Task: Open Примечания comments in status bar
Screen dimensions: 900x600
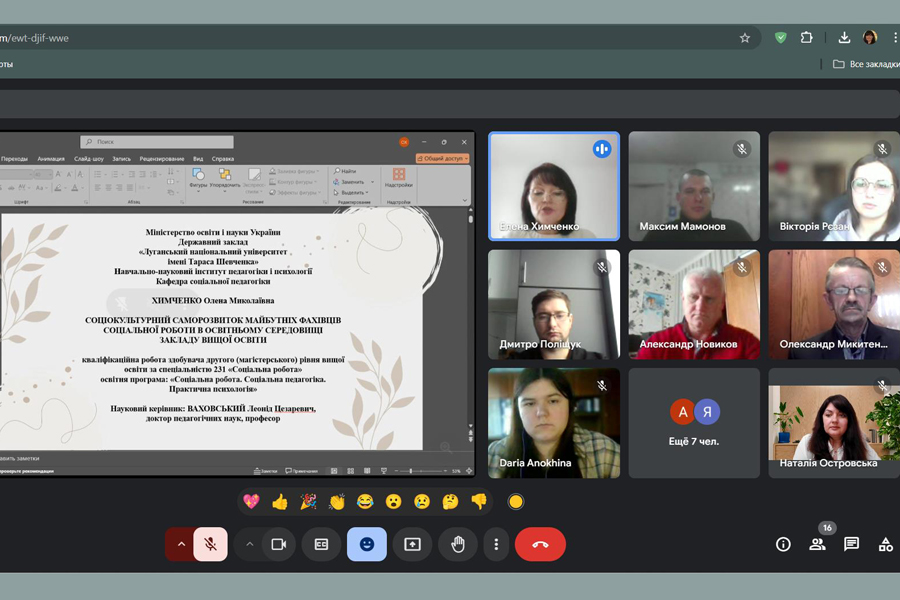Action: [301, 471]
